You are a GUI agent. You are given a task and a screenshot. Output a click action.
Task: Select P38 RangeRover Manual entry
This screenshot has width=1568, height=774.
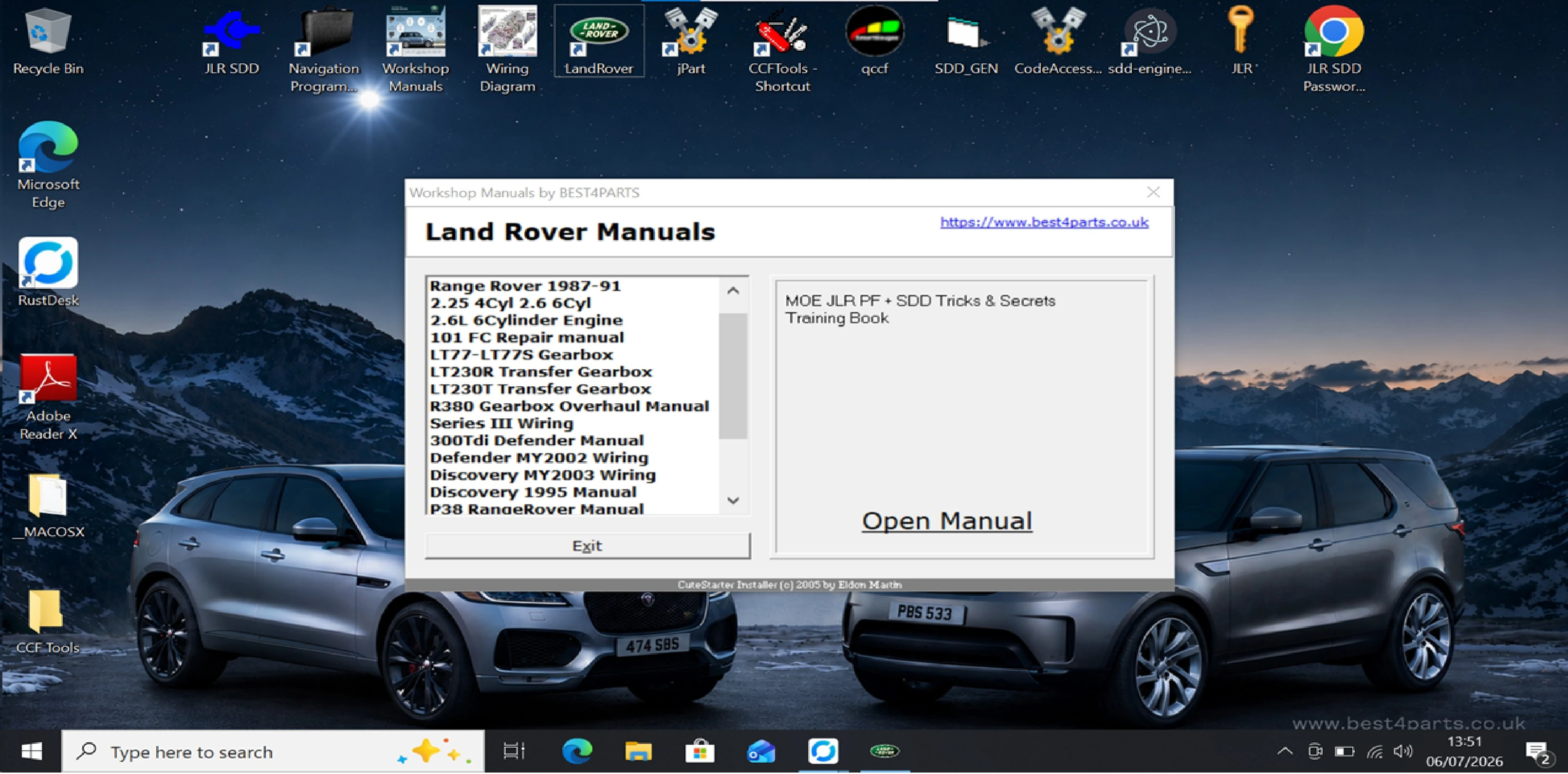(x=536, y=508)
